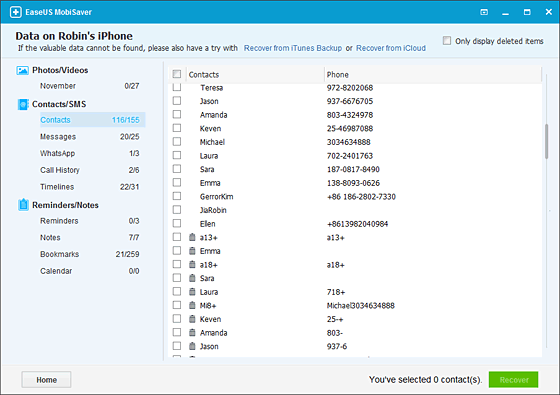Image resolution: width=560 pixels, height=395 pixels.
Task: Open Bookmarks 21/259 in sidebar
Action: 90,254
